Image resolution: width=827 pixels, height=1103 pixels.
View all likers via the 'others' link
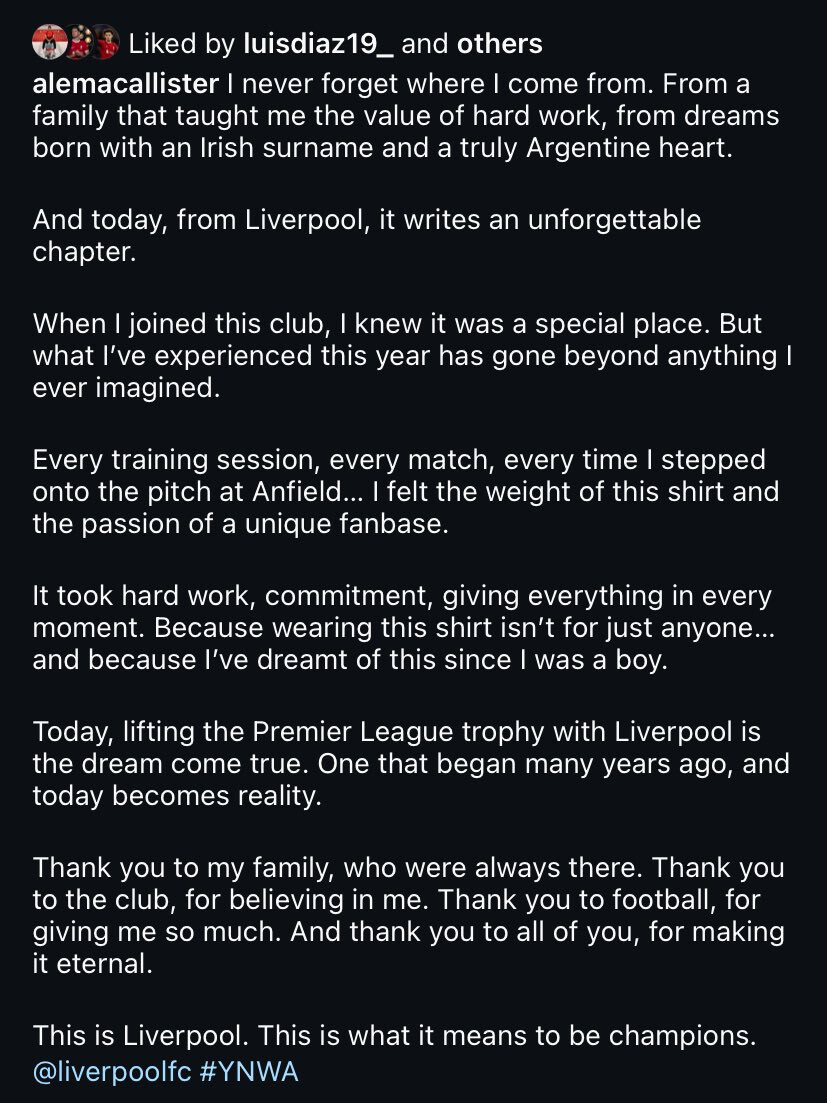(x=499, y=44)
